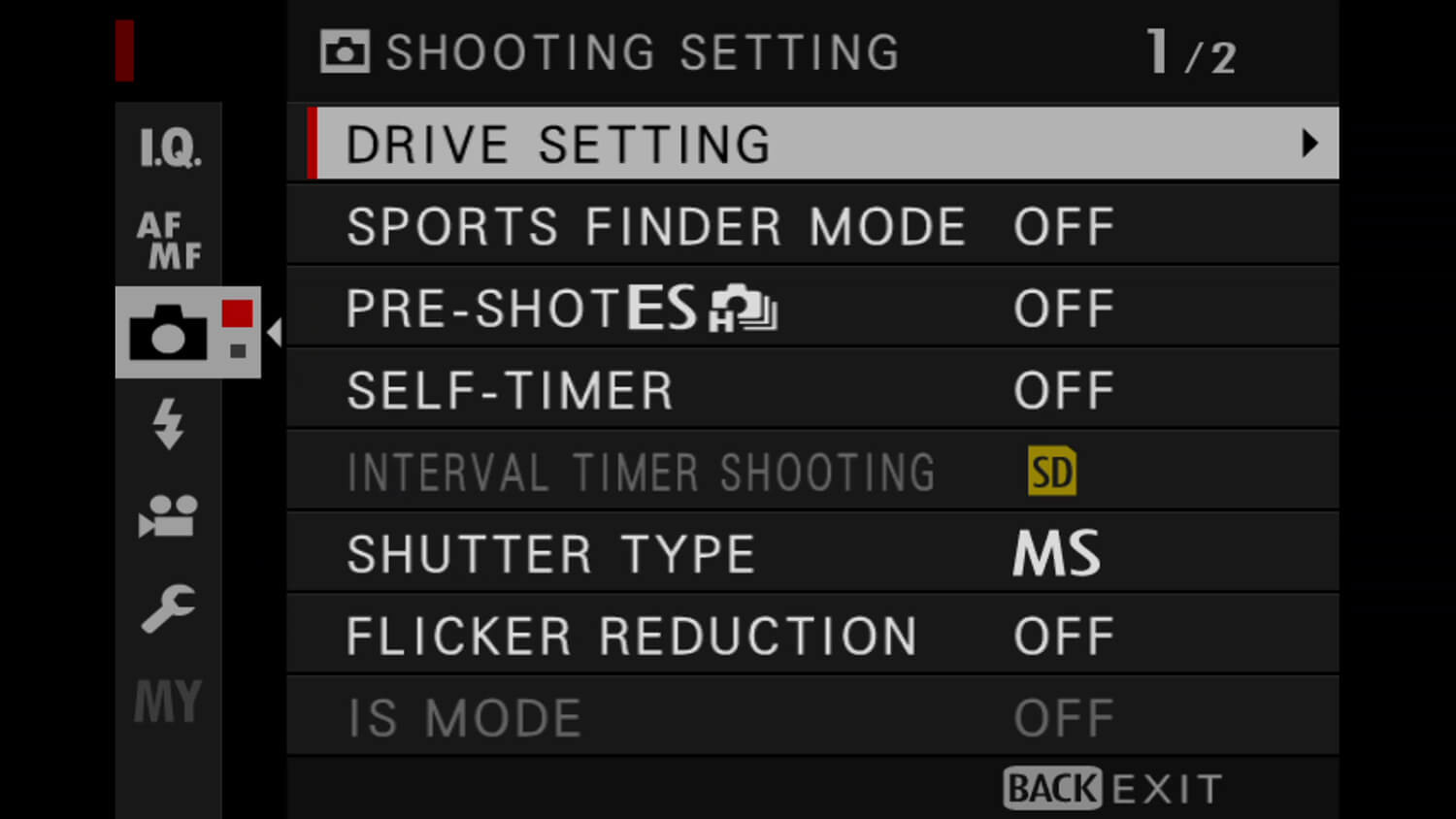Toggle Sports Finder Mode OFF value
Viewport: 1456px width, 819px height.
1064,227
